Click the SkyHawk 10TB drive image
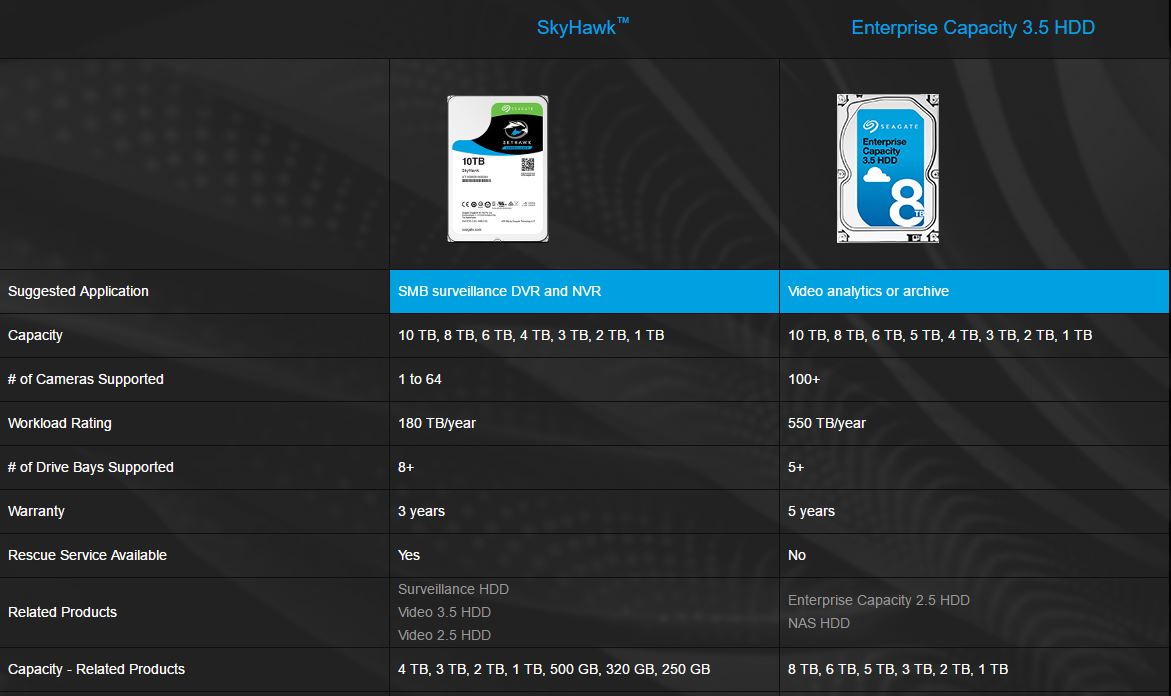 (498, 168)
